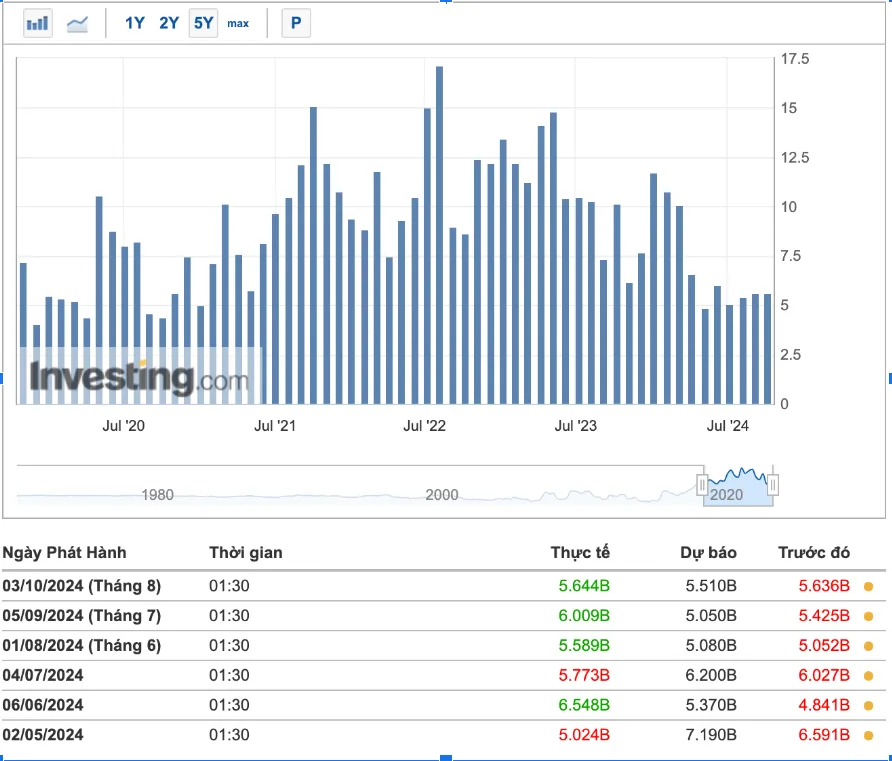892x761 pixels.
Task: Click the tallest bar after Jul '22
Action: (x=439, y=235)
